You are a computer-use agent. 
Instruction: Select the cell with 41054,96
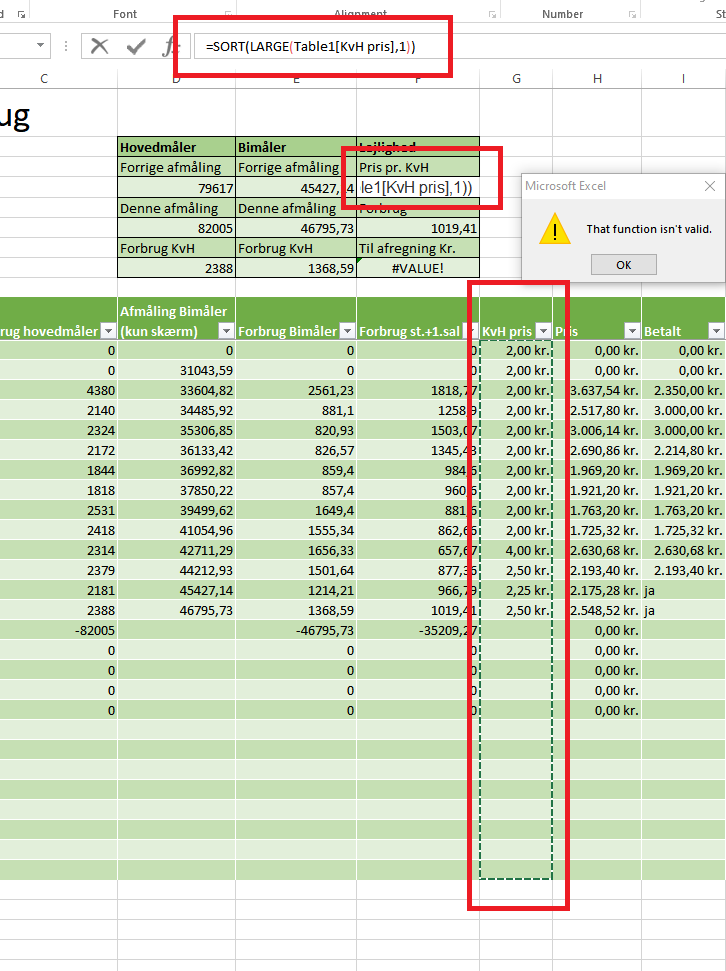[x=177, y=530]
